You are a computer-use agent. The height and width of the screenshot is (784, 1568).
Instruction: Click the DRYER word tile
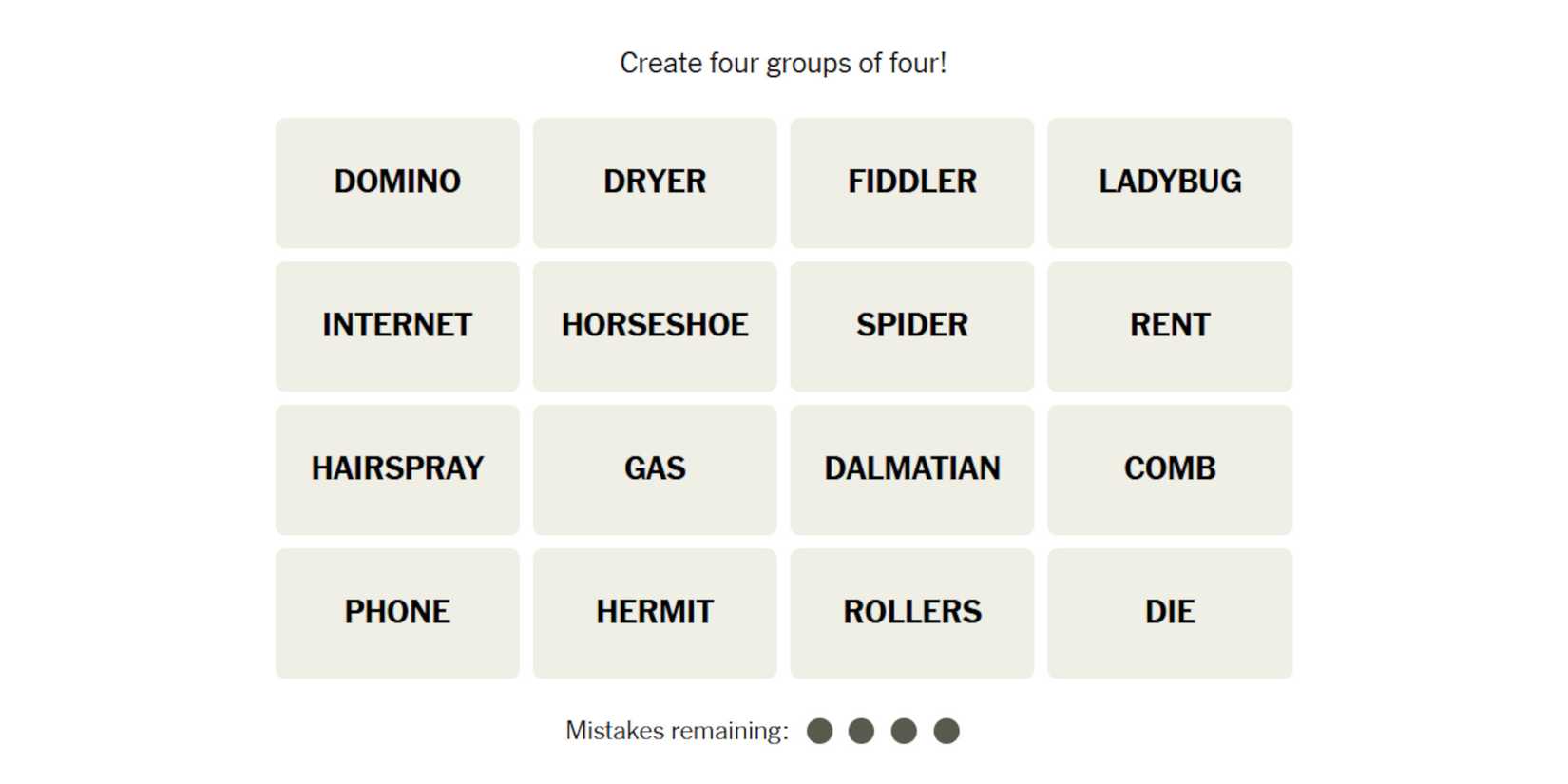(x=655, y=182)
